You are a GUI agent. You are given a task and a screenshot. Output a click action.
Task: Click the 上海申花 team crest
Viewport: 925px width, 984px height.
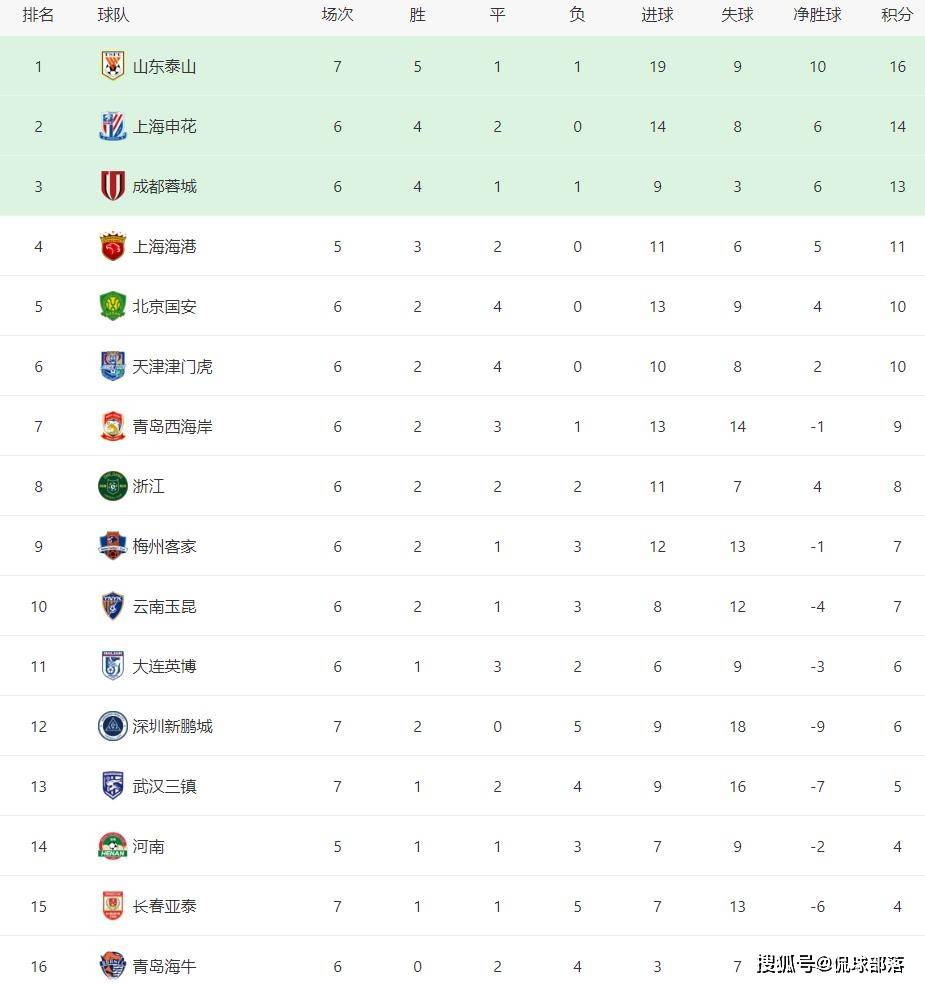pos(113,126)
